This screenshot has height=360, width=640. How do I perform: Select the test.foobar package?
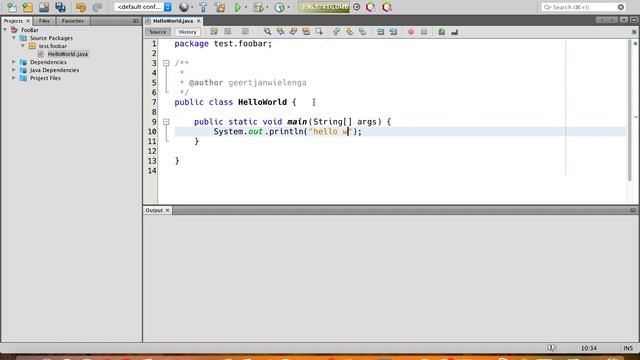coord(53,46)
